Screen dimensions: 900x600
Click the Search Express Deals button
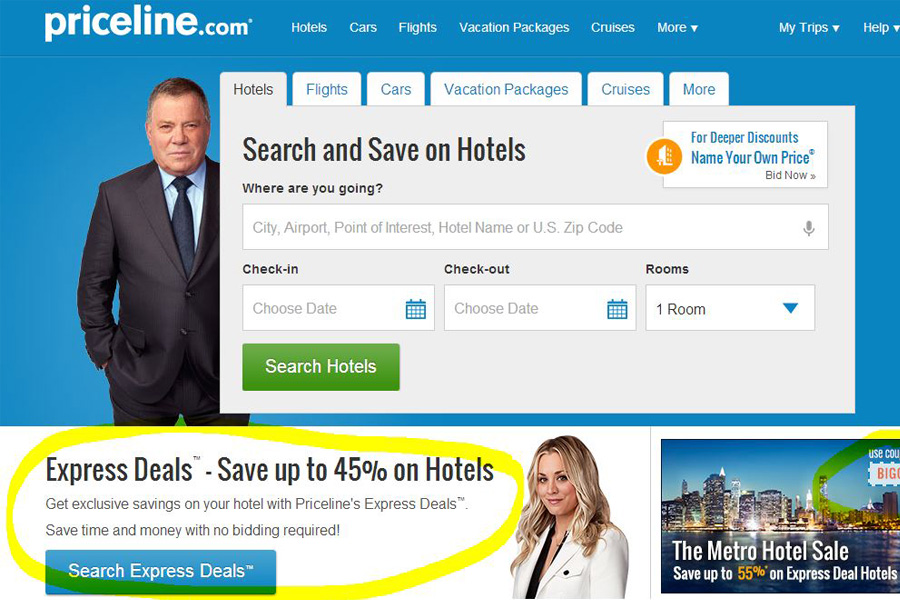[x=161, y=571]
